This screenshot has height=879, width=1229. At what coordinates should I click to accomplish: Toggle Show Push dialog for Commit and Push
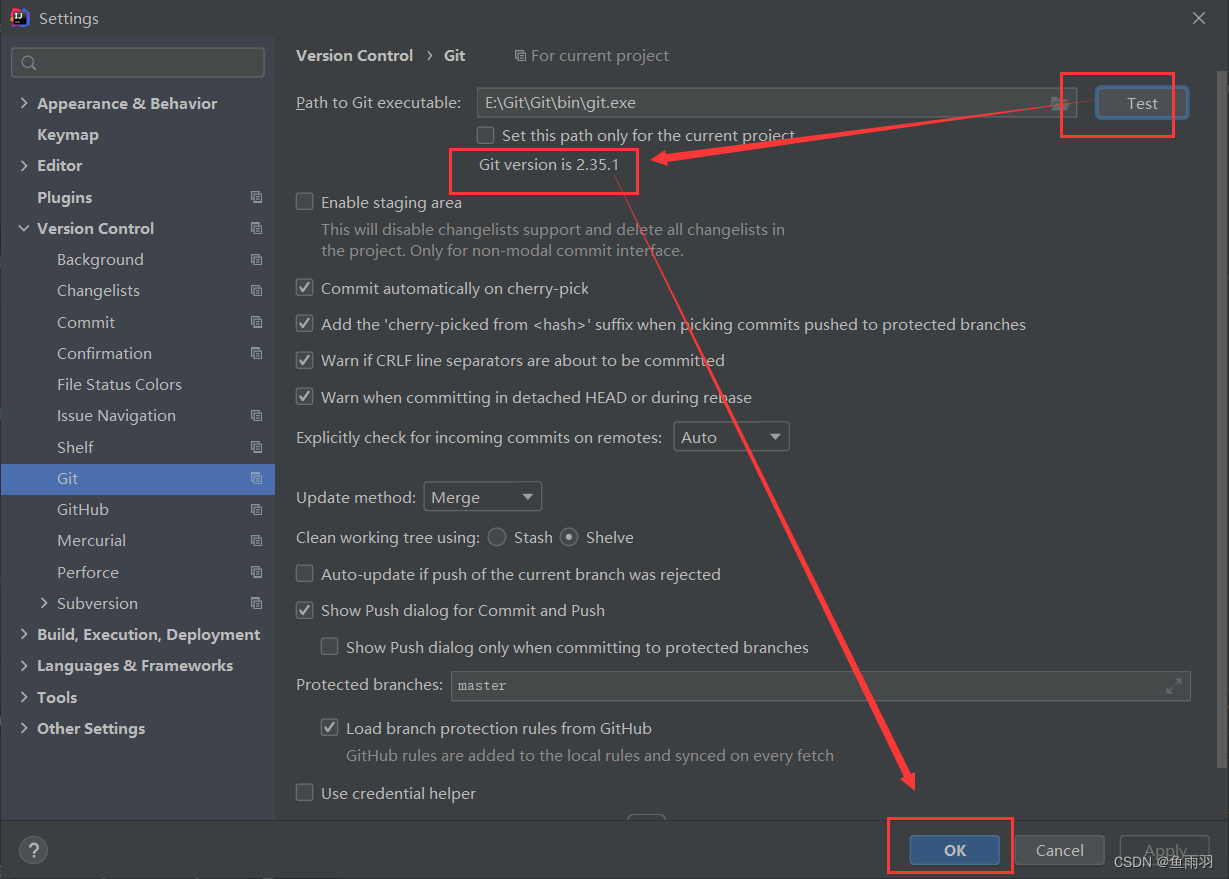tap(304, 610)
